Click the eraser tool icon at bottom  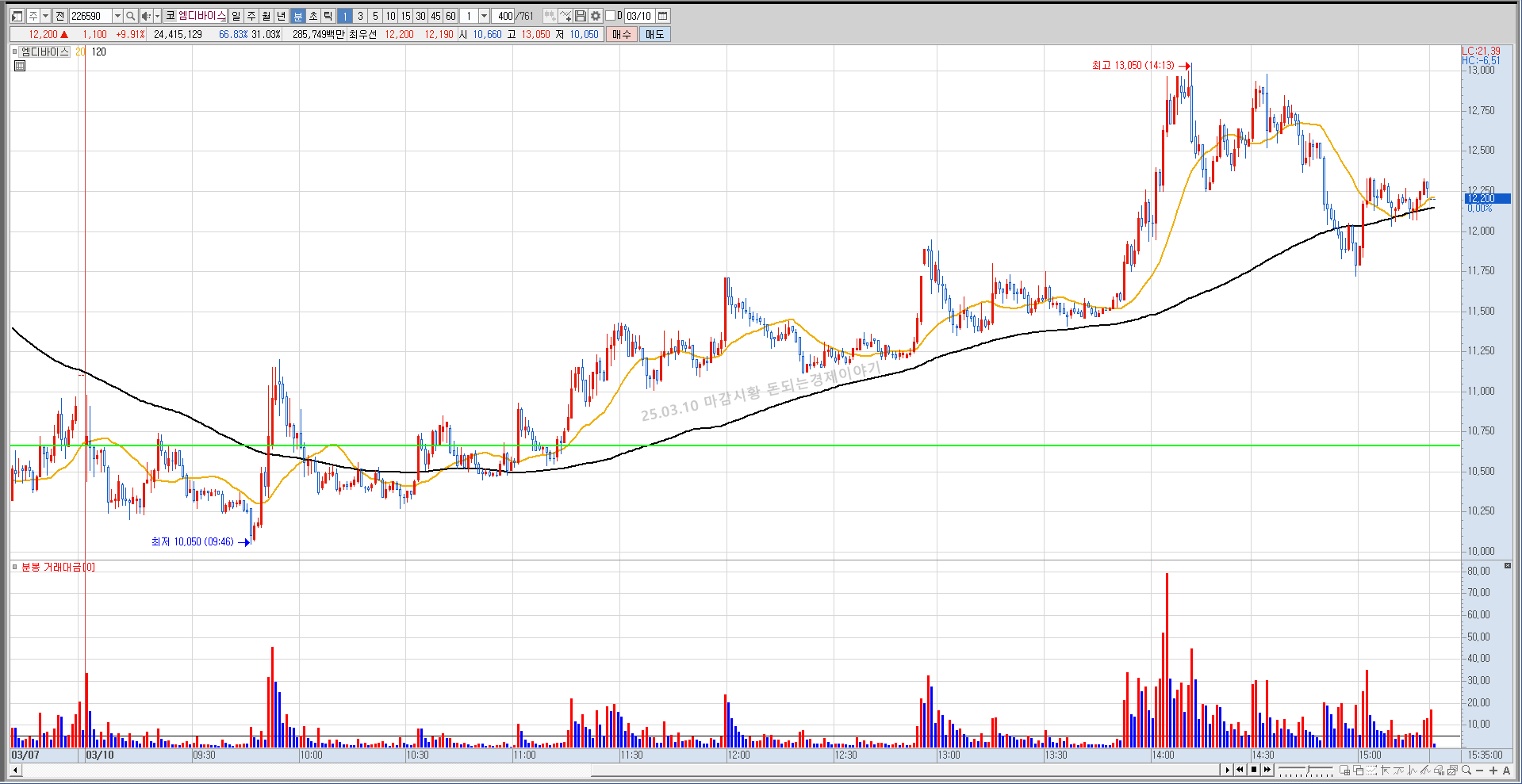[1439, 770]
